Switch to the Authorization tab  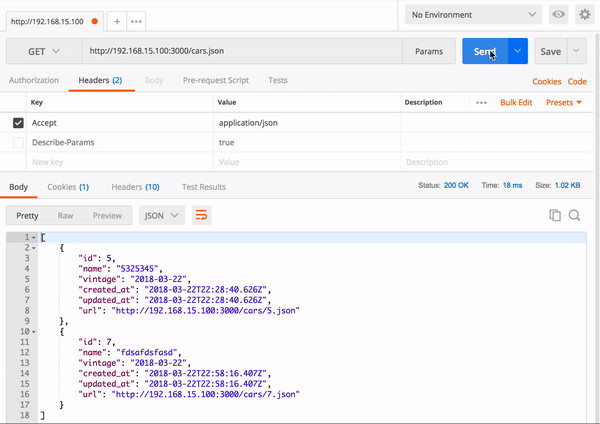click(34, 80)
